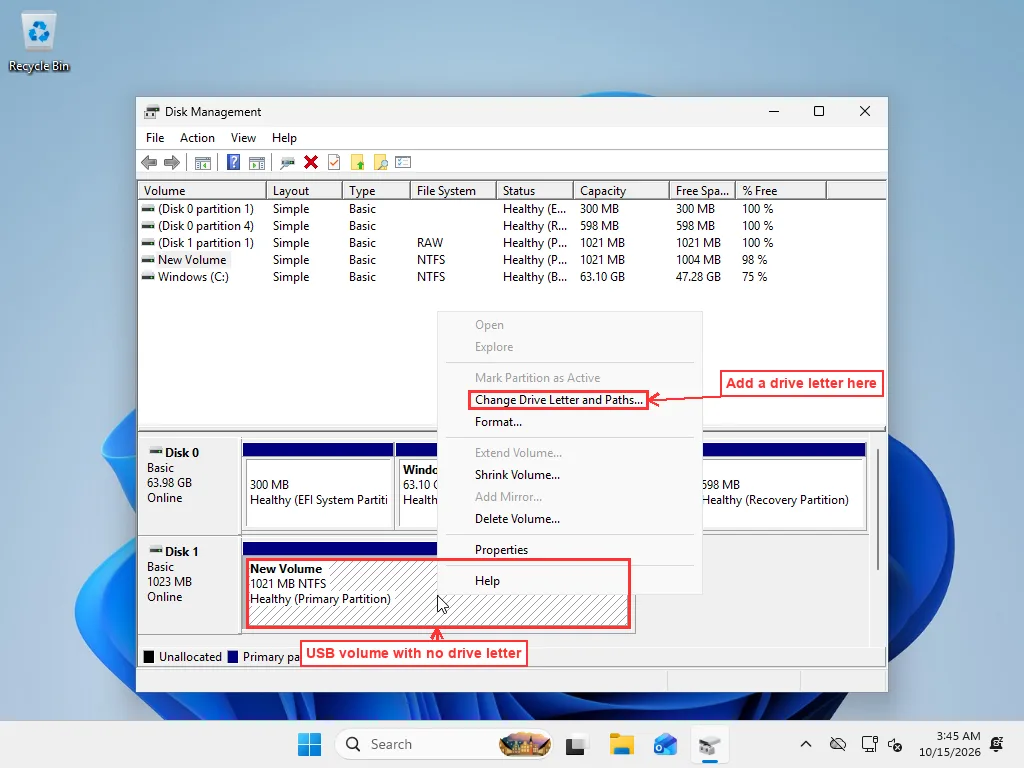Click the Forward arrow toolbar icon

172,163
